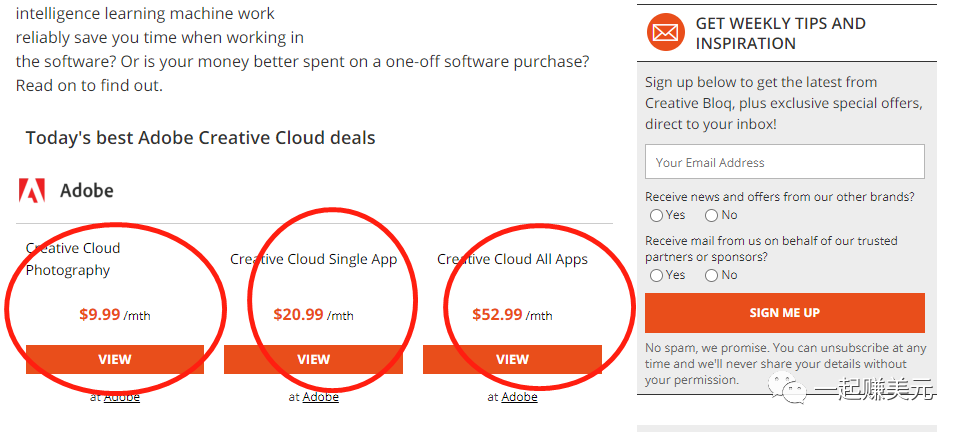Select Yes for news and offers from other brands

pos(657,215)
